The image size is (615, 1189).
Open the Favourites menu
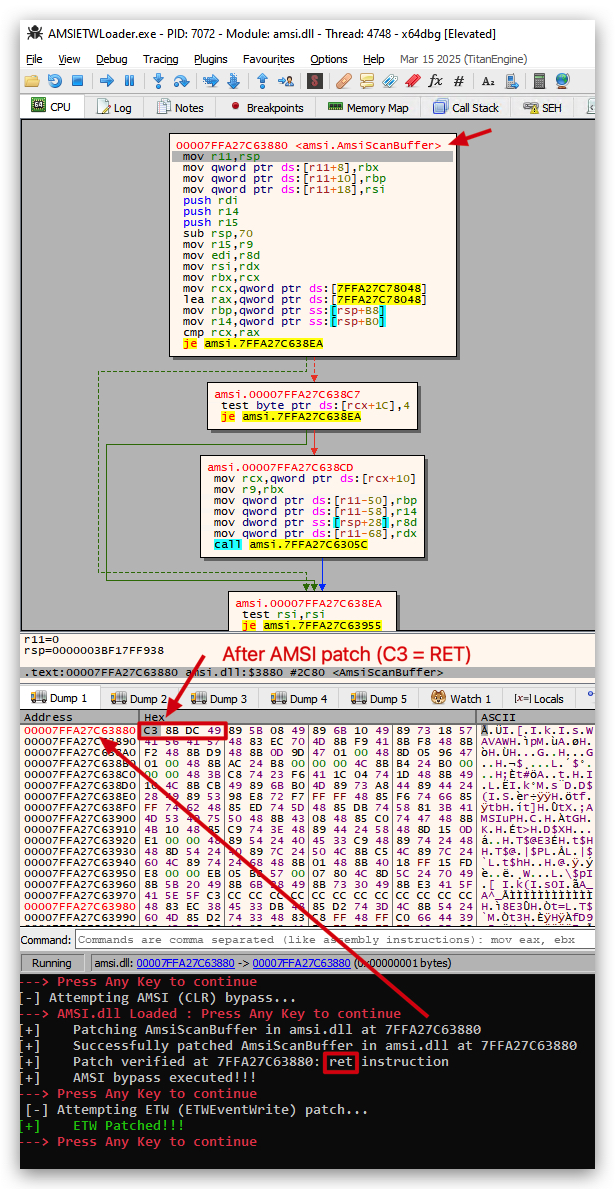268,59
